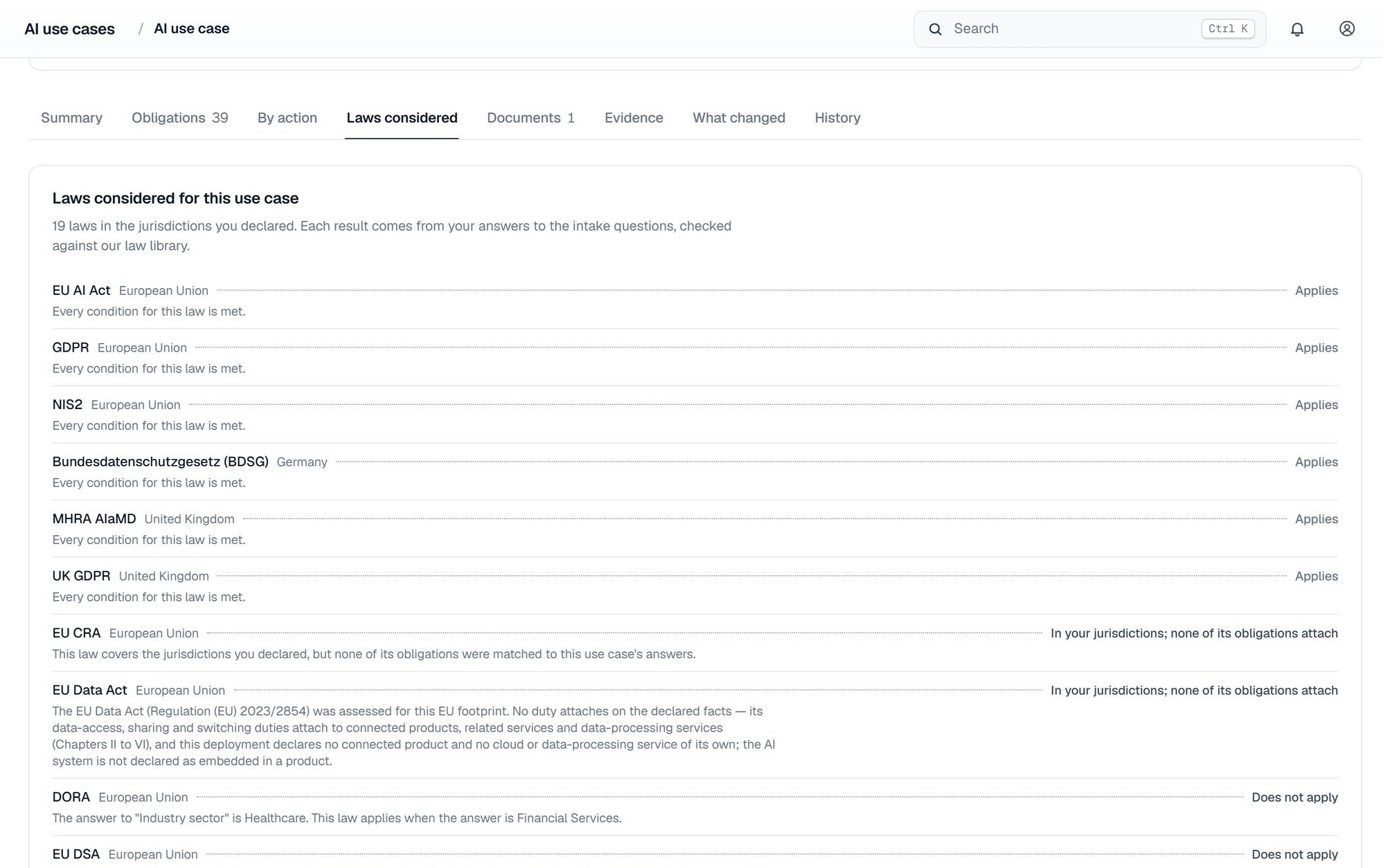This screenshot has width=1383, height=868.
Task: Click the EU Data Act explanation paragraph
Action: pos(413,736)
